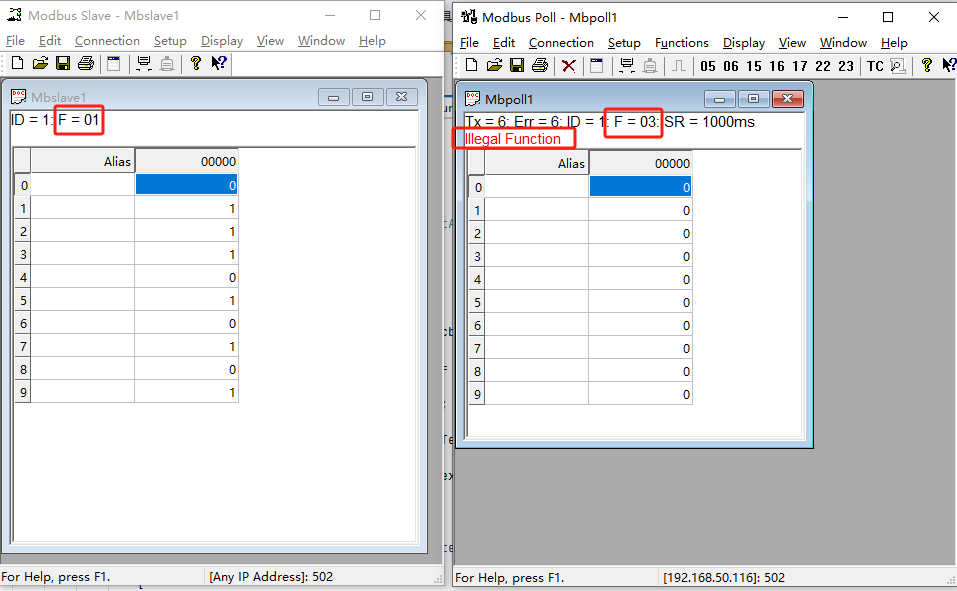Close the Mbpoll1 child window with red X

point(788,99)
